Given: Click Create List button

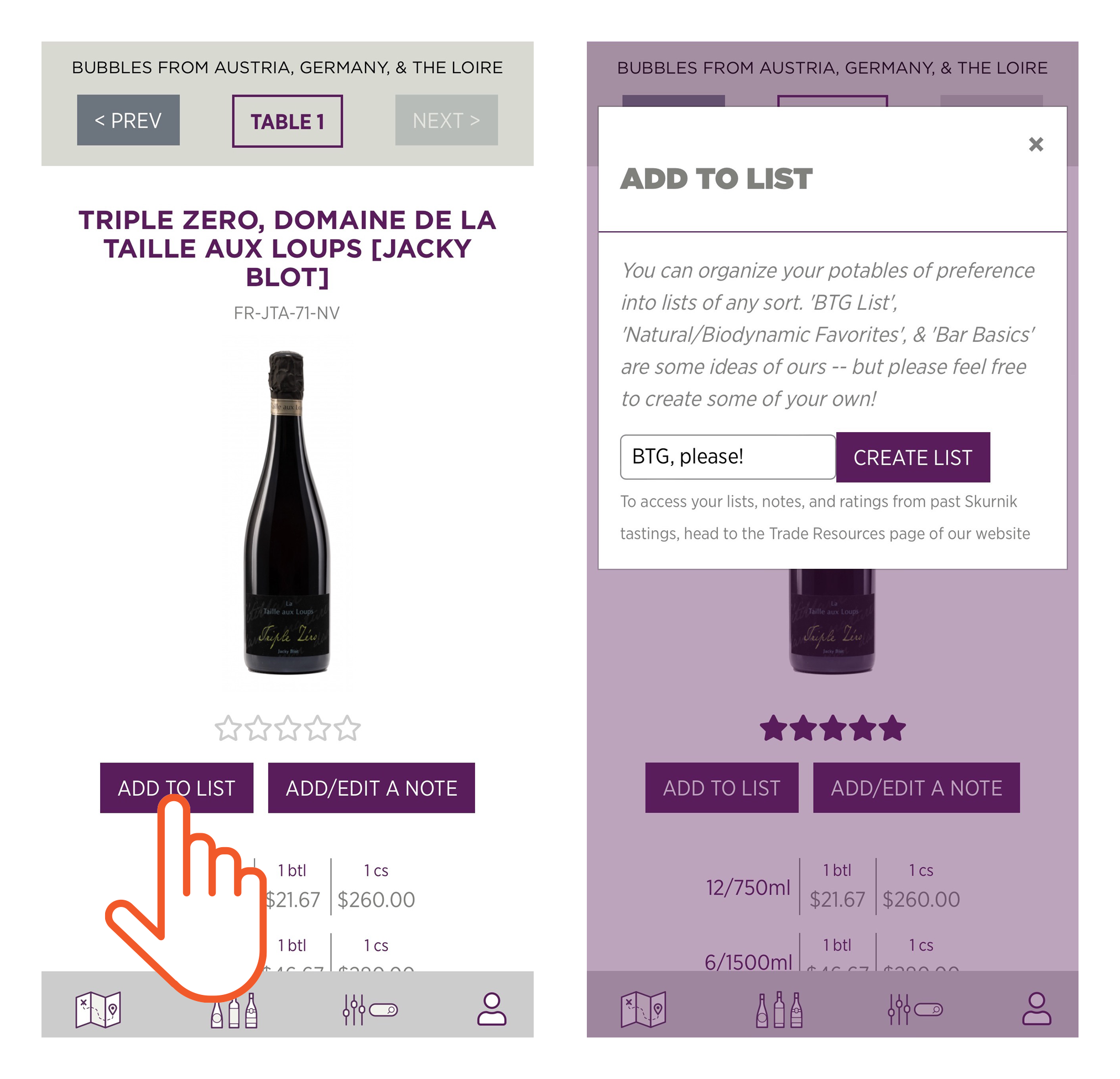Looking at the screenshot, I should tap(913, 458).
